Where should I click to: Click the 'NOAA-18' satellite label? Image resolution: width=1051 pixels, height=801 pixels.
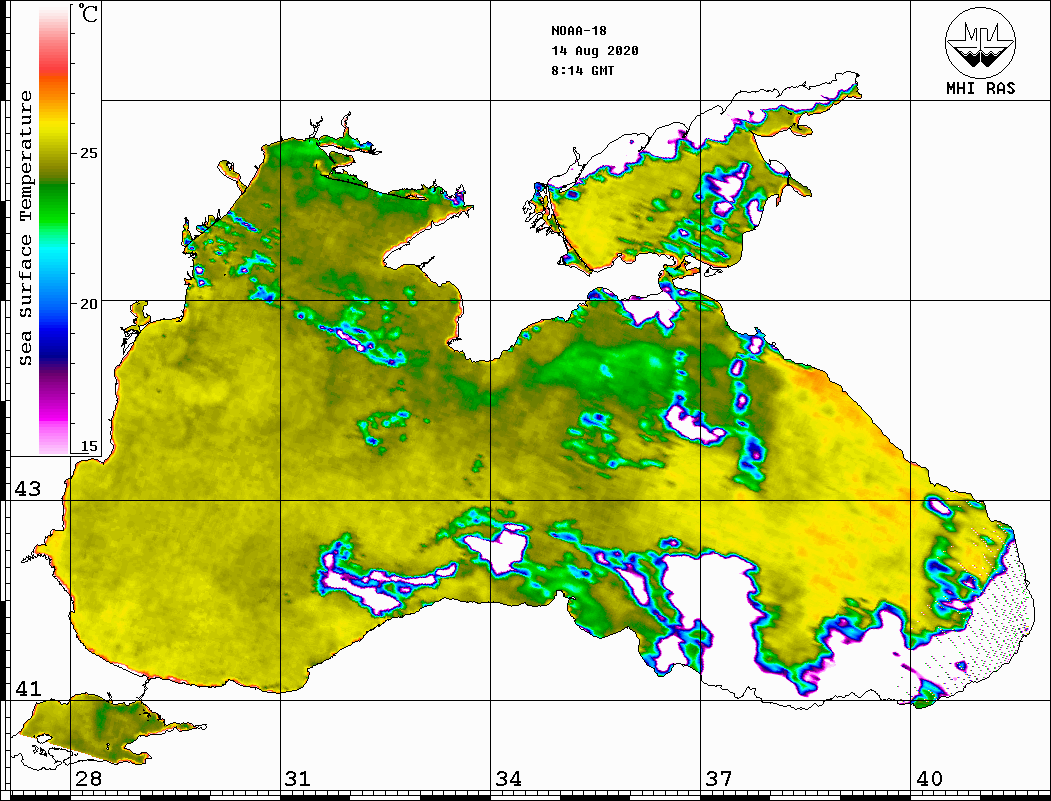tap(579, 31)
